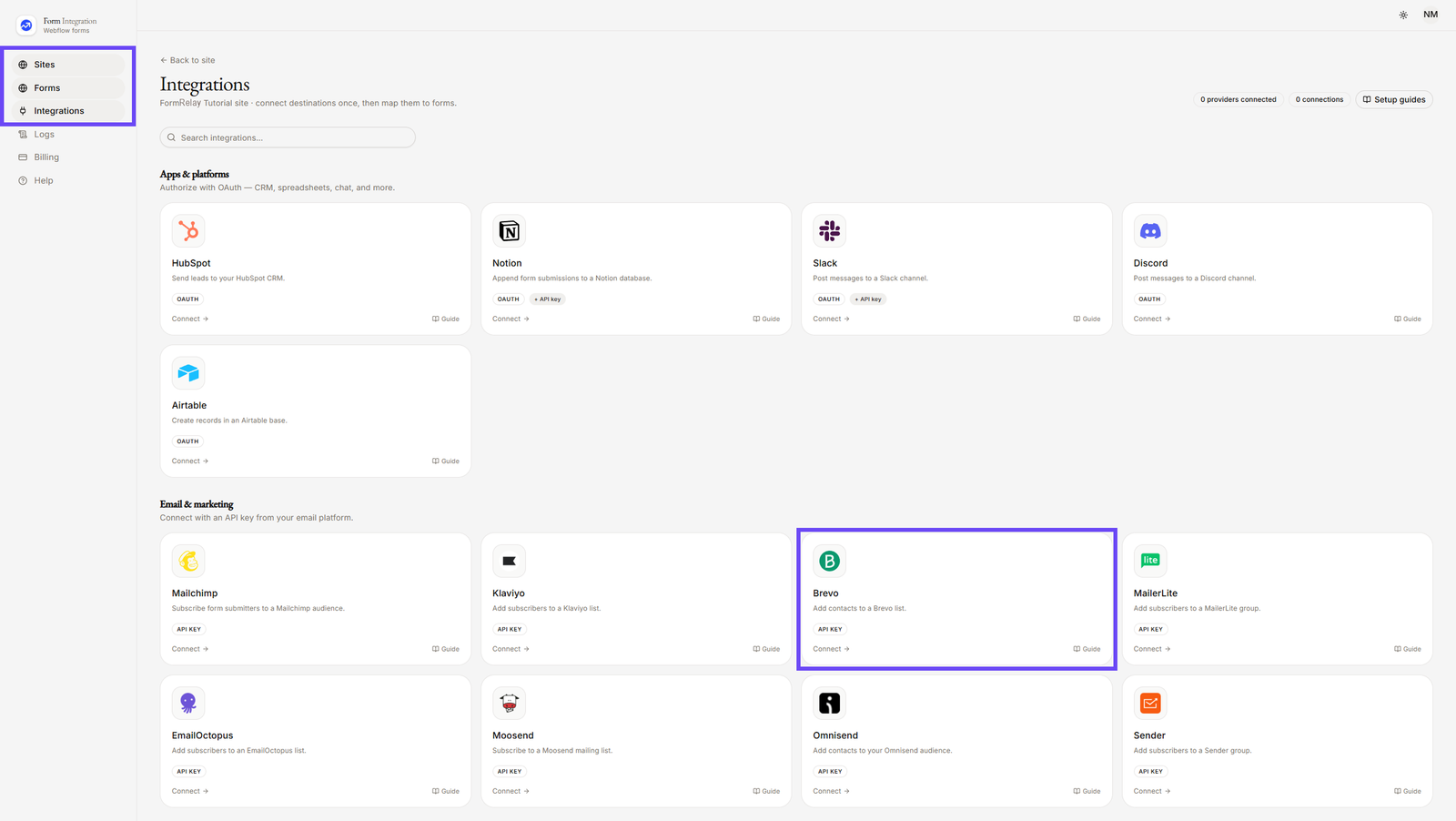Open the Setup guides button

[x=1394, y=99]
